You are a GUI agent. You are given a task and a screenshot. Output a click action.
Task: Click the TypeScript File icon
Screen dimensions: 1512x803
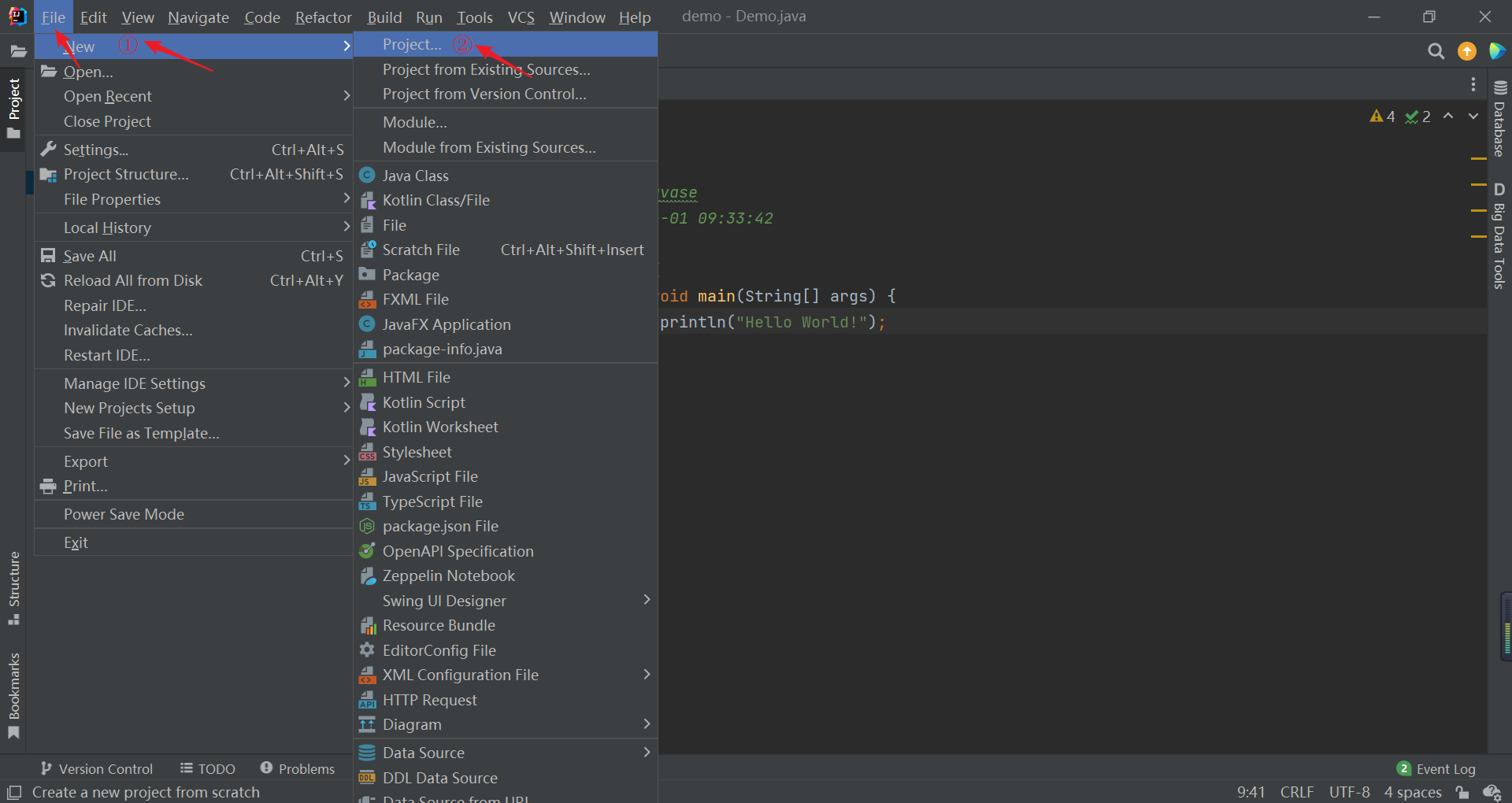(x=367, y=501)
